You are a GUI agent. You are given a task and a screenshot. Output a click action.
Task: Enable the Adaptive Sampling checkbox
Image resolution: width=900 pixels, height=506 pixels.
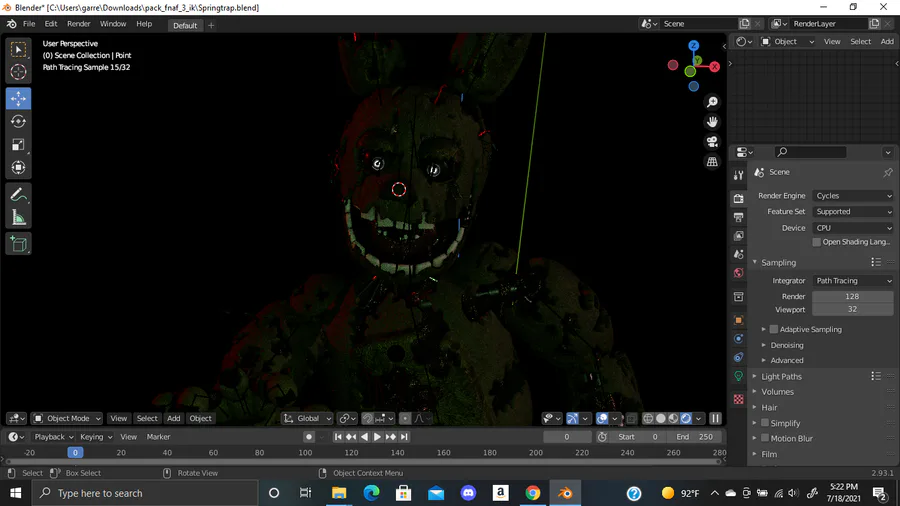click(x=773, y=329)
